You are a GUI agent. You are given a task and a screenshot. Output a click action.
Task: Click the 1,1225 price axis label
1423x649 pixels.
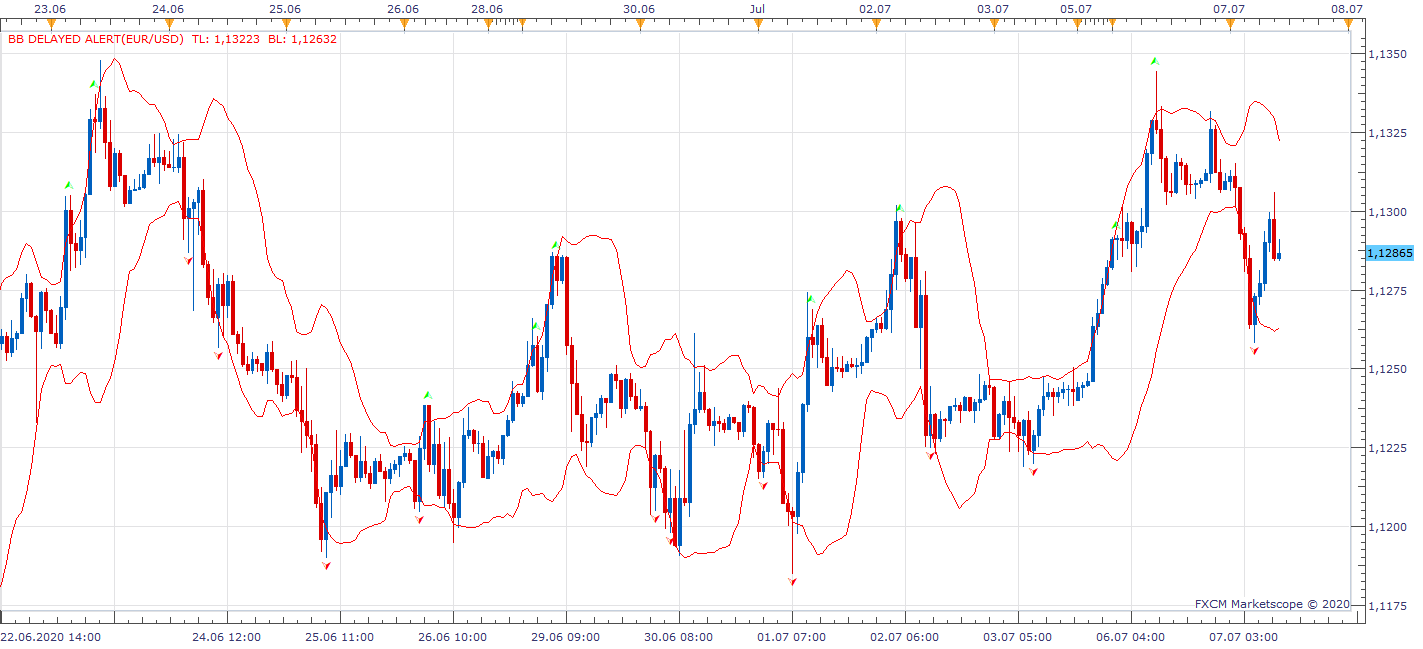pyautogui.click(x=1389, y=448)
